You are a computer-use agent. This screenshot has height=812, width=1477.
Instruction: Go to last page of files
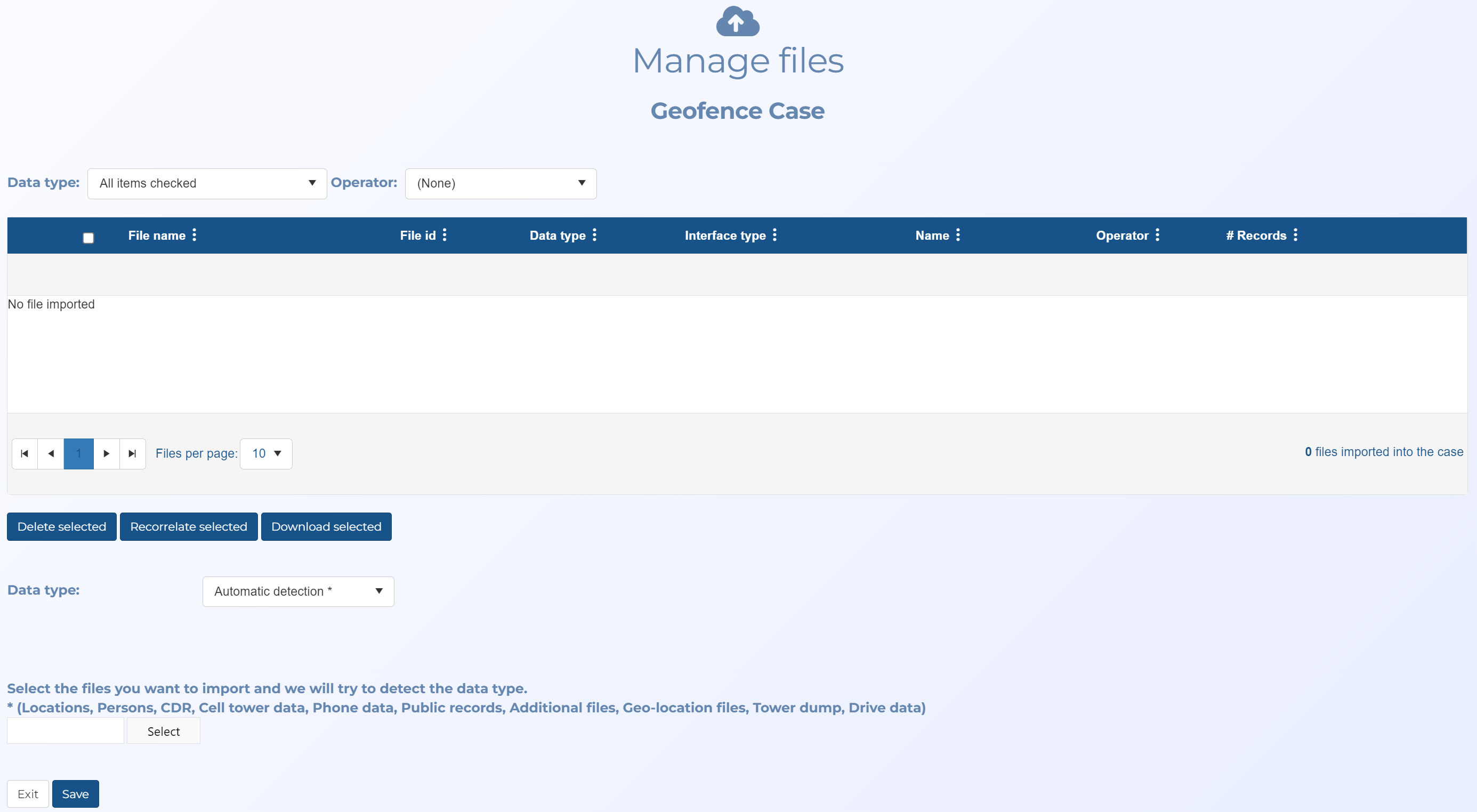[x=132, y=454]
